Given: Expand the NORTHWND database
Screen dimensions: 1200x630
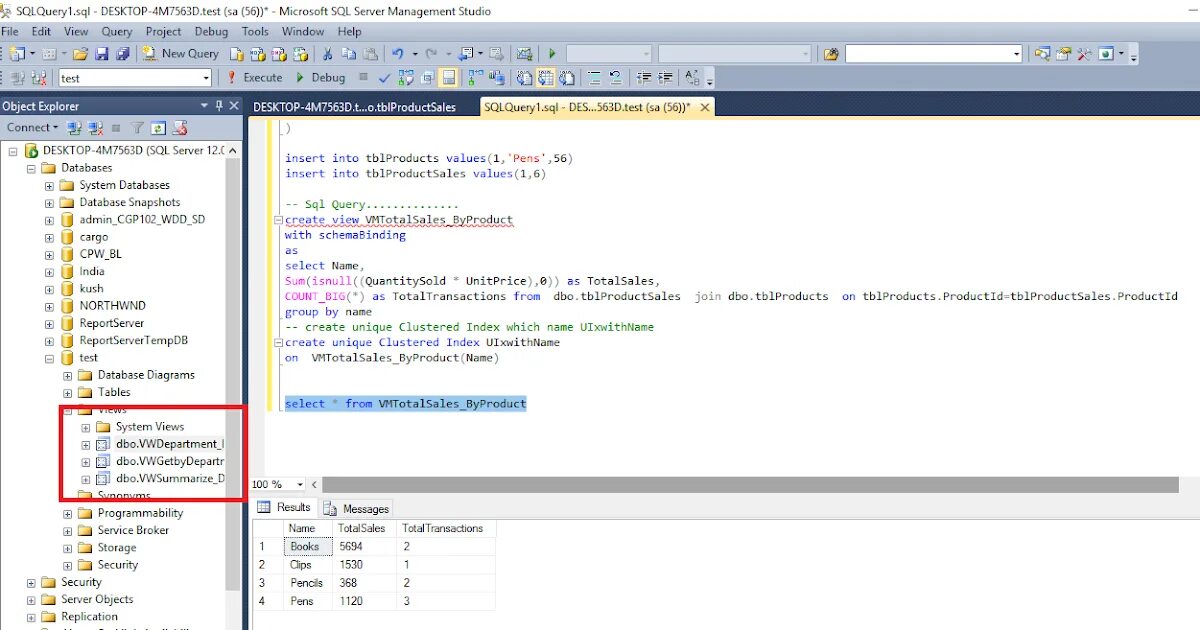Looking at the screenshot, I should (49, 306).
